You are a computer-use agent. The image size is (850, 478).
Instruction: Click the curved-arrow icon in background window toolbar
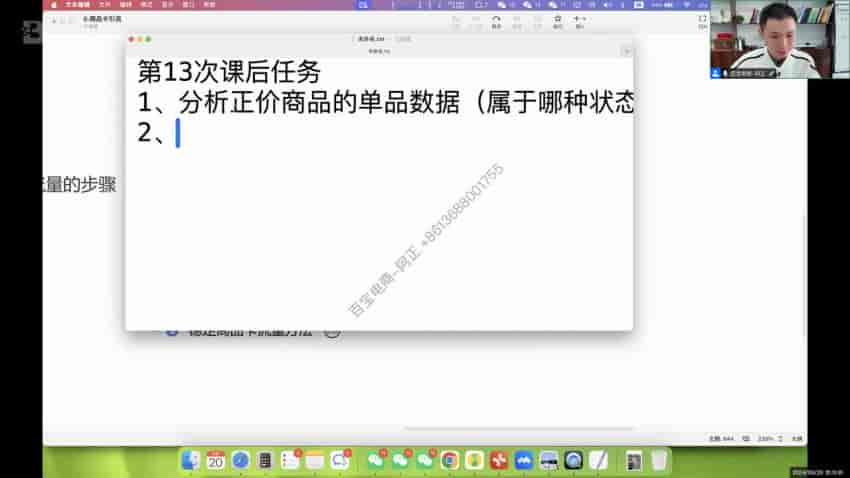496,19
